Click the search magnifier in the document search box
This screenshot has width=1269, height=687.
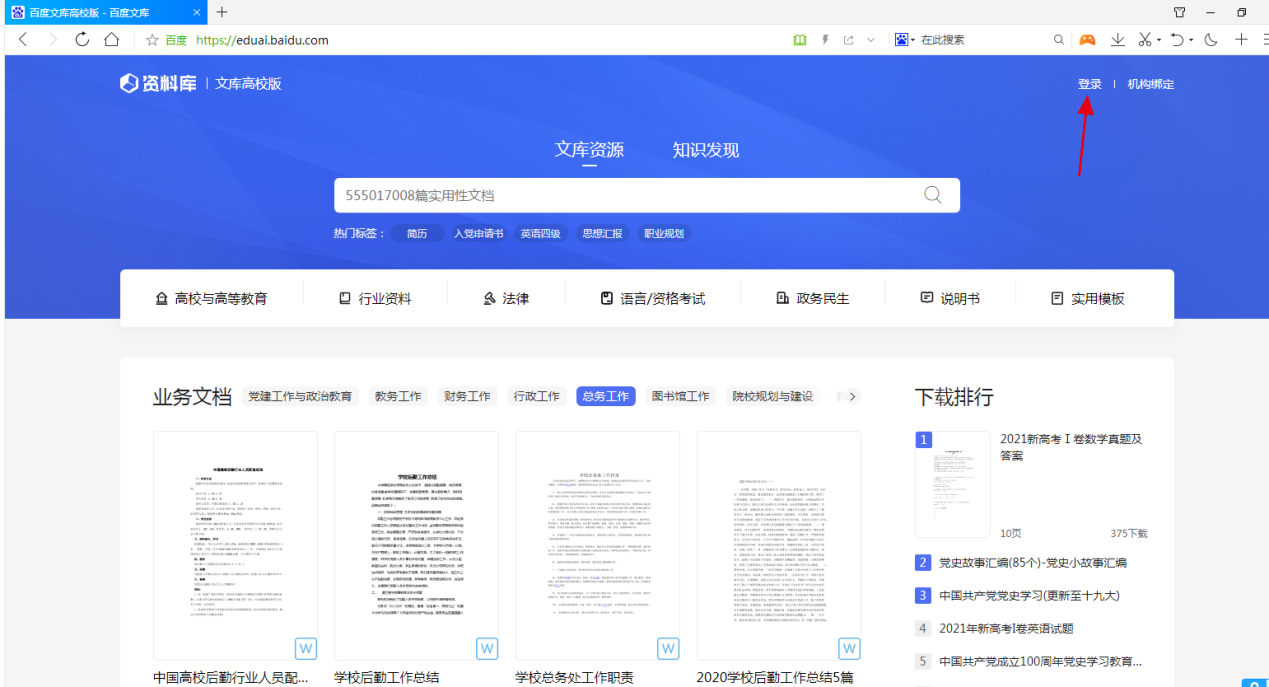pyautogui.click(x=932, y=195)
